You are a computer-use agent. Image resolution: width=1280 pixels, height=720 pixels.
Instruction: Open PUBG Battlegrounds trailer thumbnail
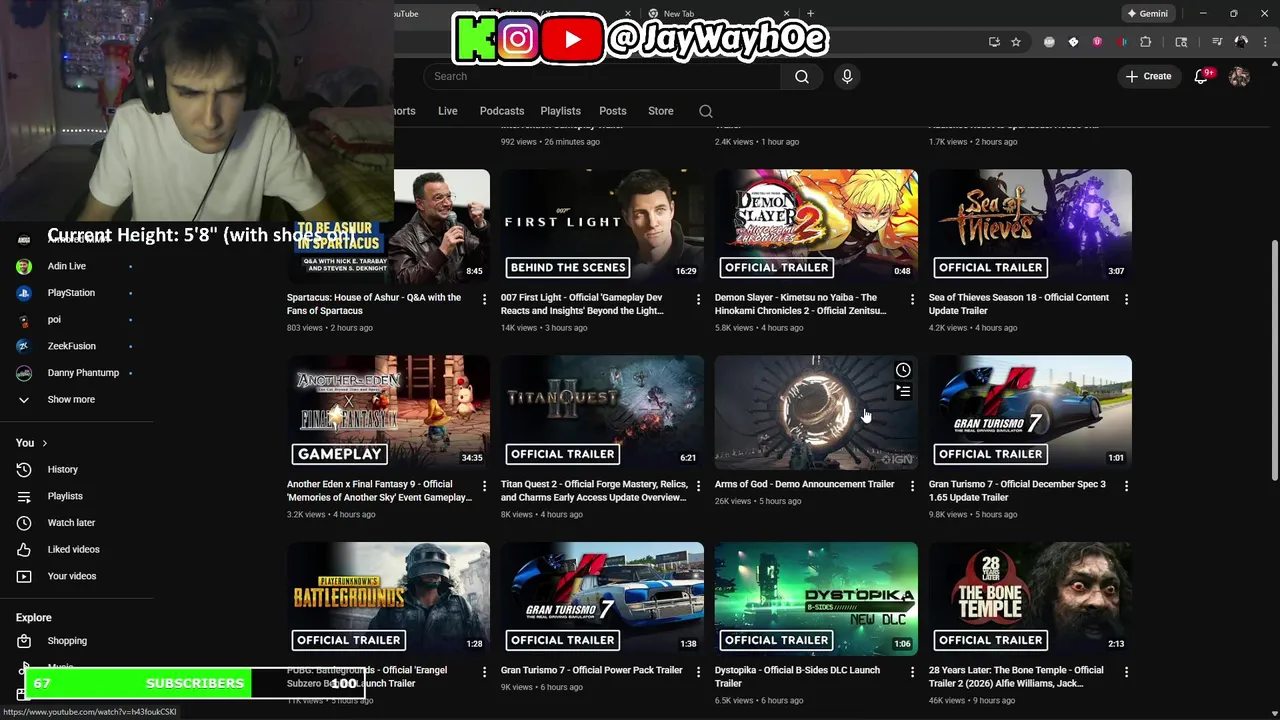point(388,599)
